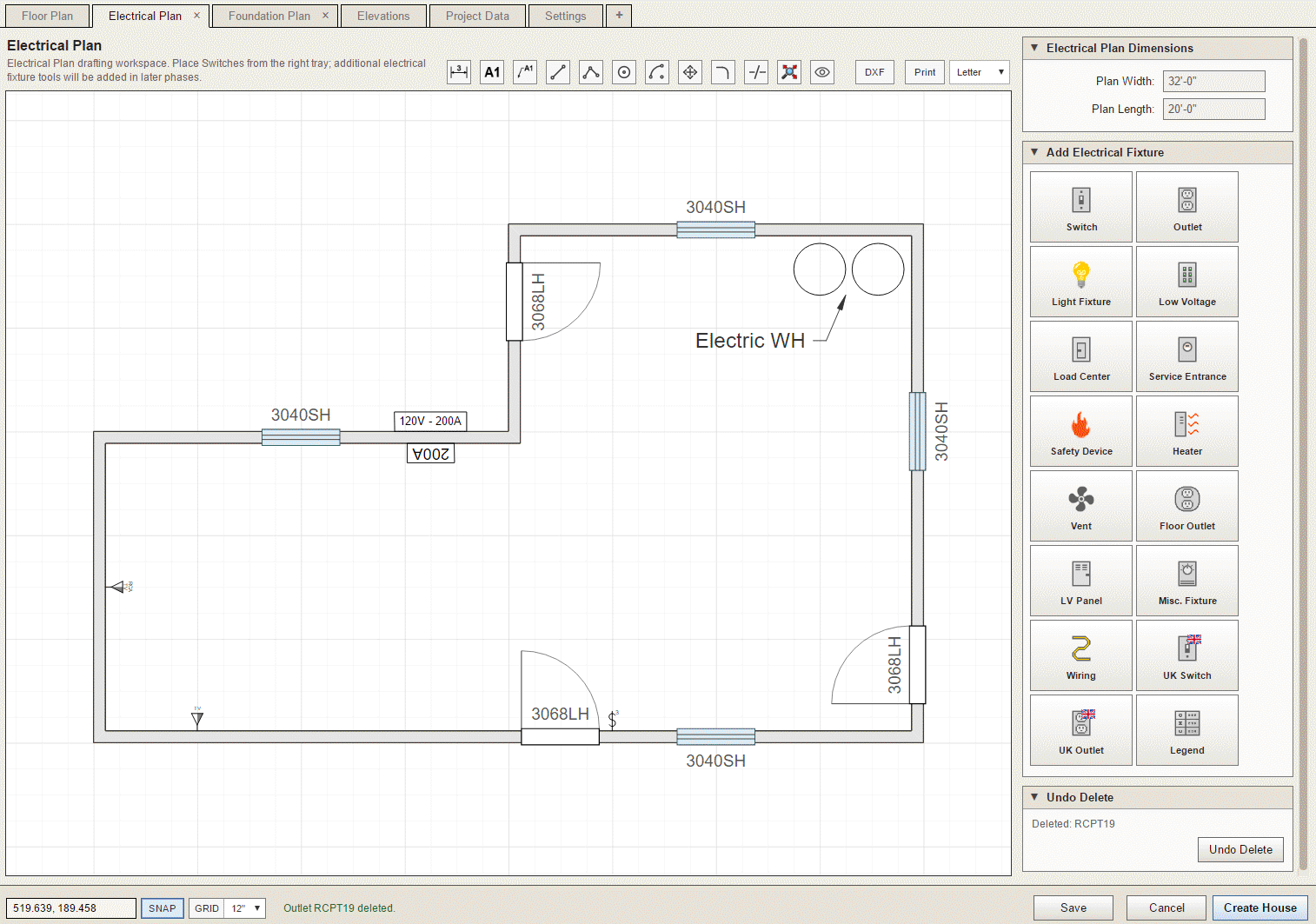Click the Plan Width input field
The image size is (1316, 924).
pos(1214,81)
